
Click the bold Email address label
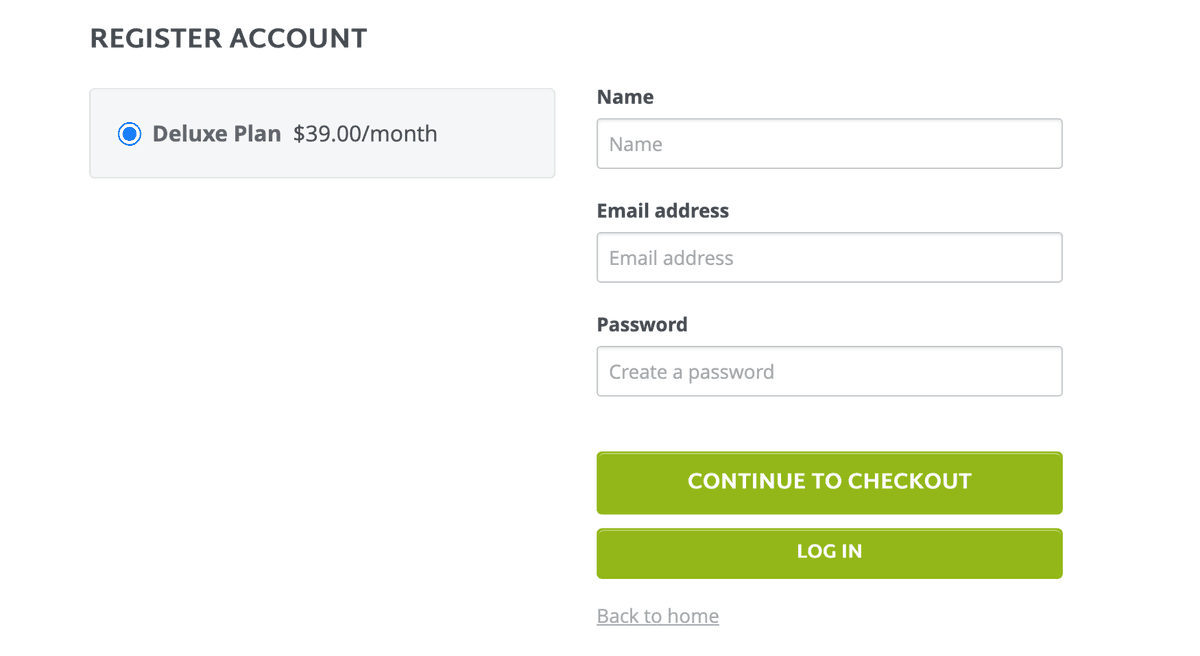click(662, 211)
